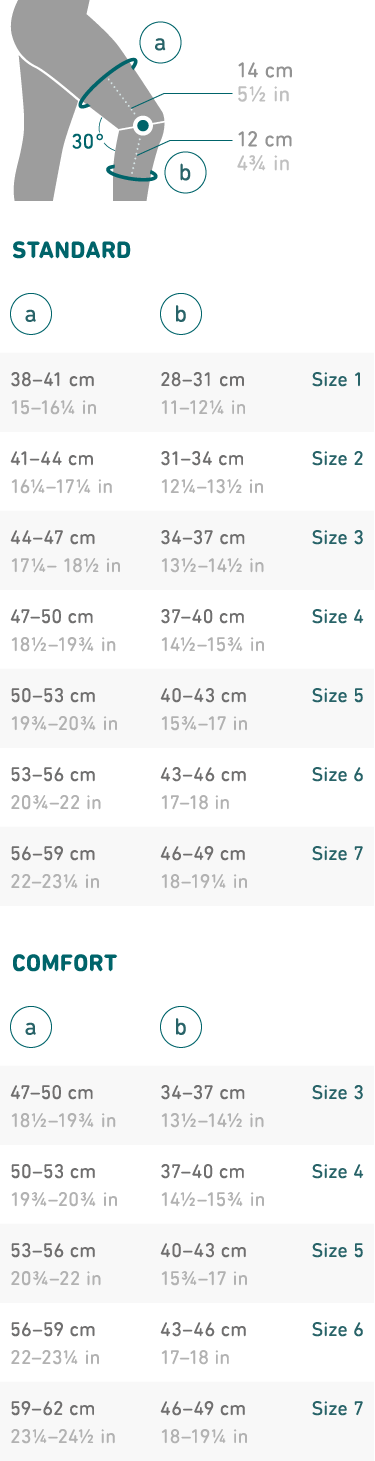Click the 59–62 cm value in Comfort
Image resolution: width=375 pixels, height=1461 pixels.
[x=52, y=1409]
